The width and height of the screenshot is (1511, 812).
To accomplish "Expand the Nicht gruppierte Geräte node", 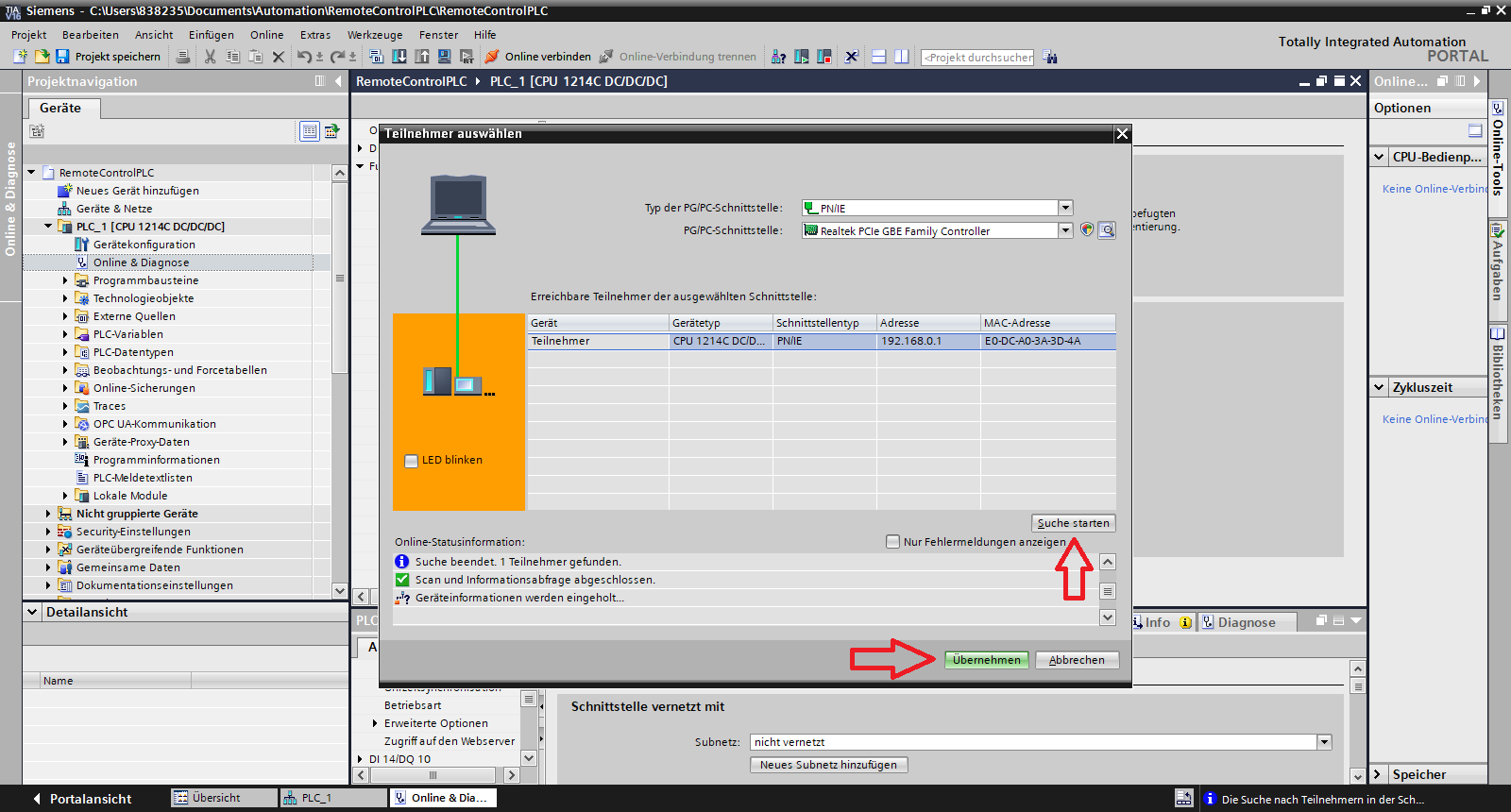I will 48,514.
